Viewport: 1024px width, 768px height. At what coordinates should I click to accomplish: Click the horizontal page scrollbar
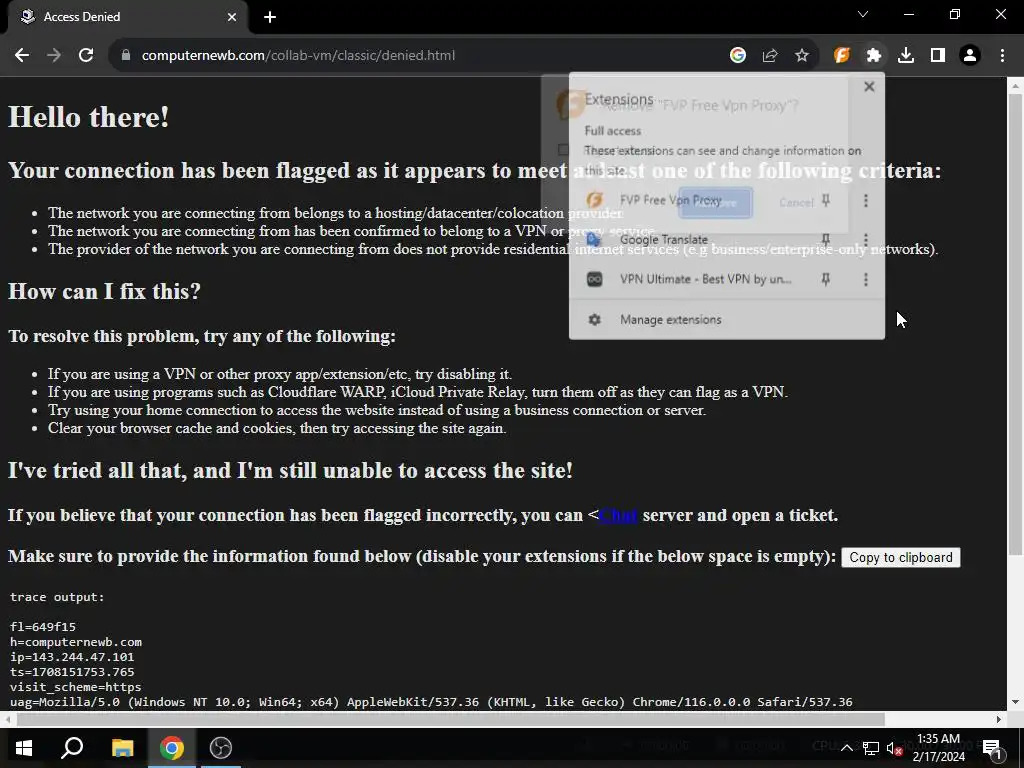point(451,719)
